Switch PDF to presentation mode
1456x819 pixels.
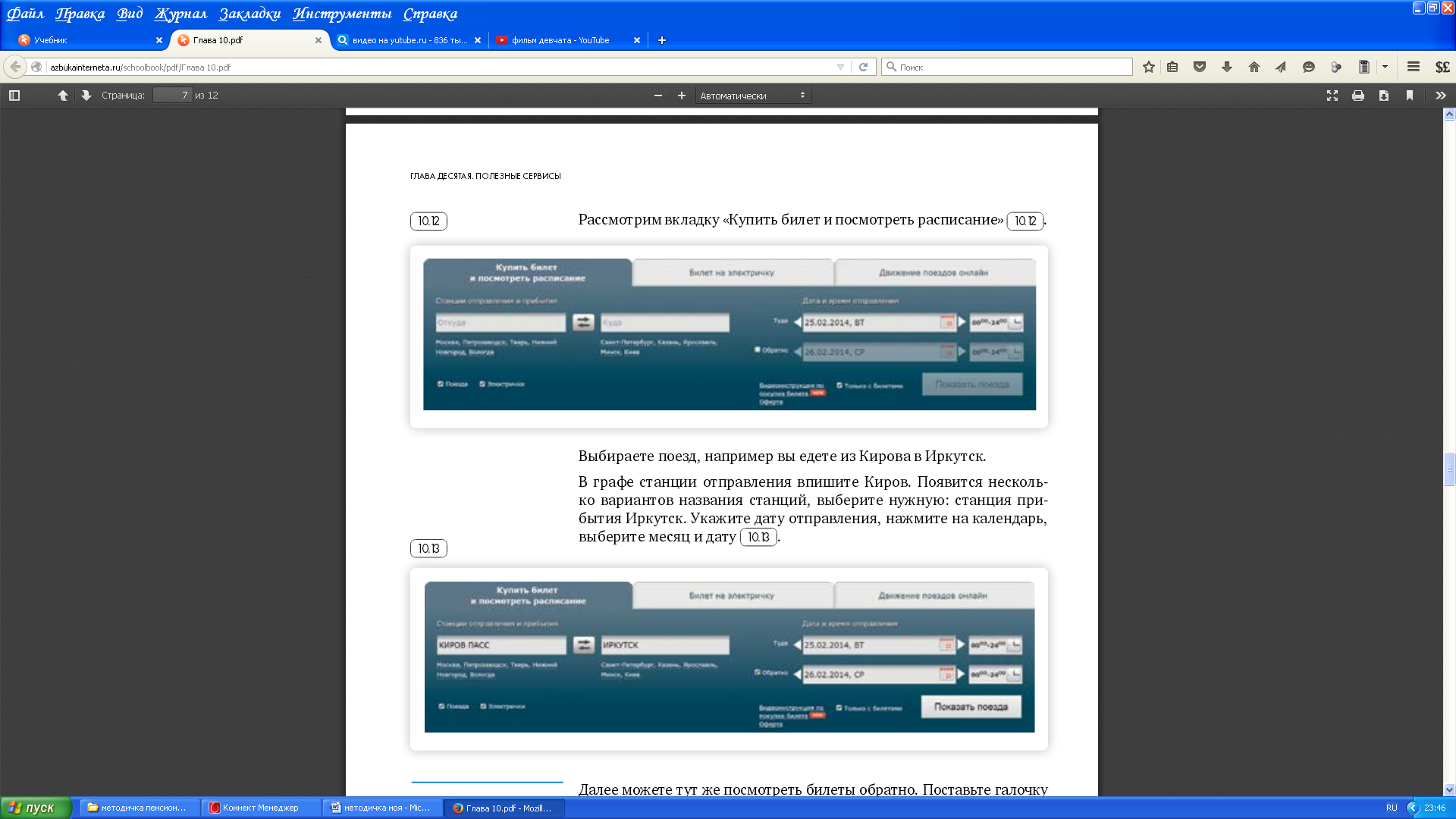[x=1332, y=96]
